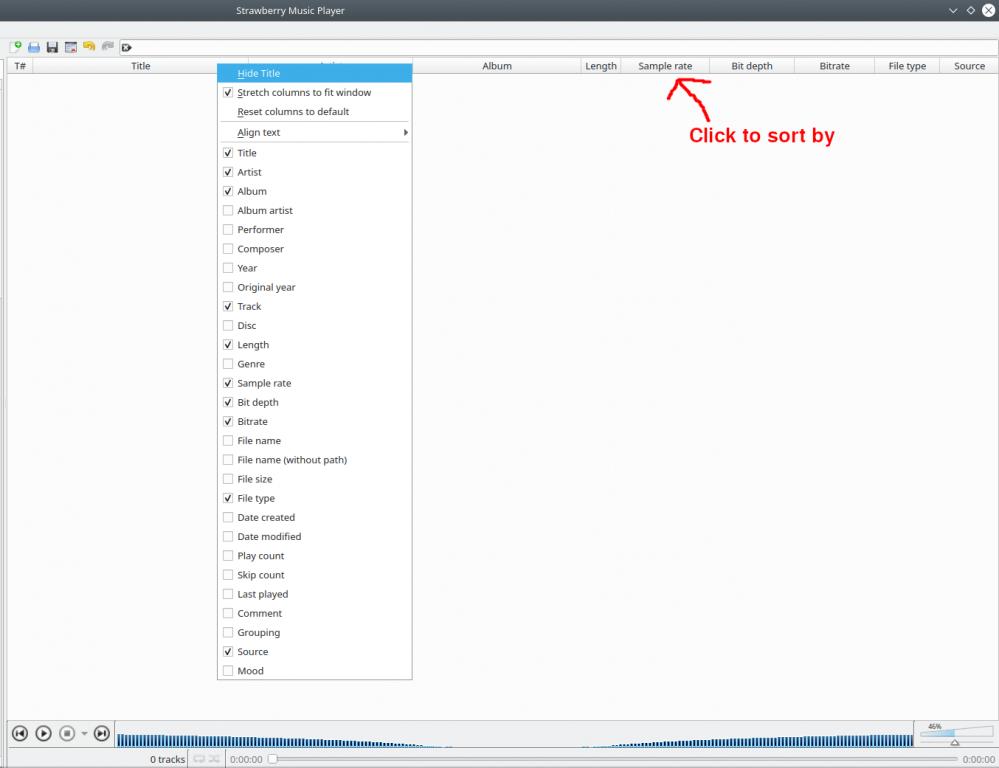Enable the Disc column
This screenshot has height=768, width=999.
228,326
